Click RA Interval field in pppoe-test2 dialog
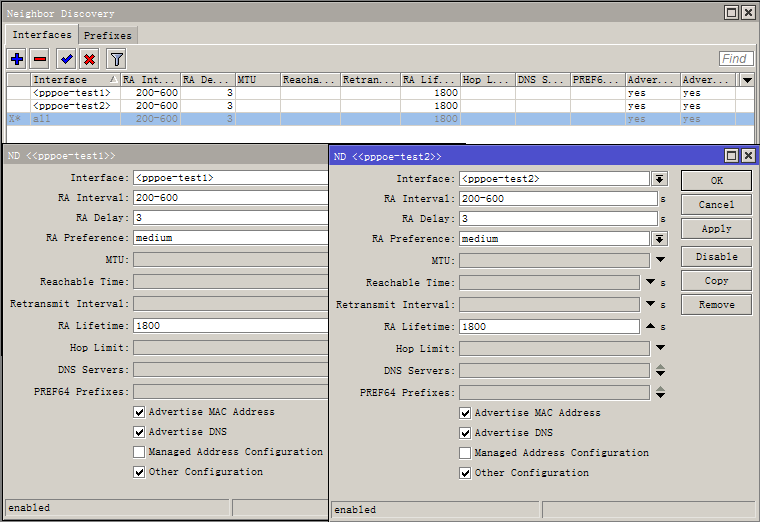760x522 pixels. (558, 199)
